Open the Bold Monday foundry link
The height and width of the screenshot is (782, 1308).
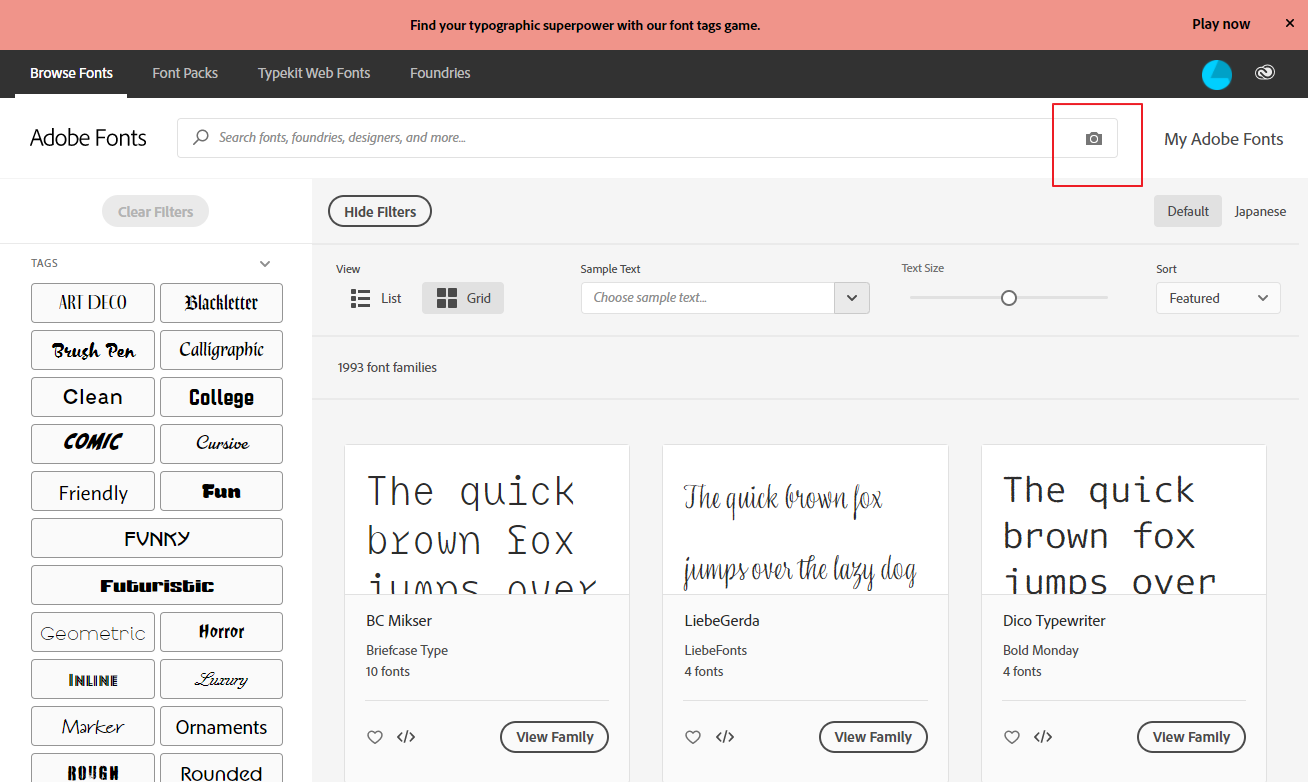1041,650
